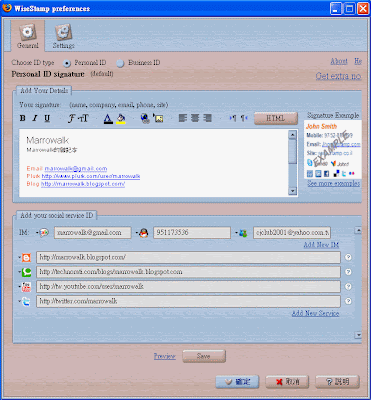This screenshot has height=400, width=371.
Task: Confirm with the 確定 OK button
Action: pos(237,382)
